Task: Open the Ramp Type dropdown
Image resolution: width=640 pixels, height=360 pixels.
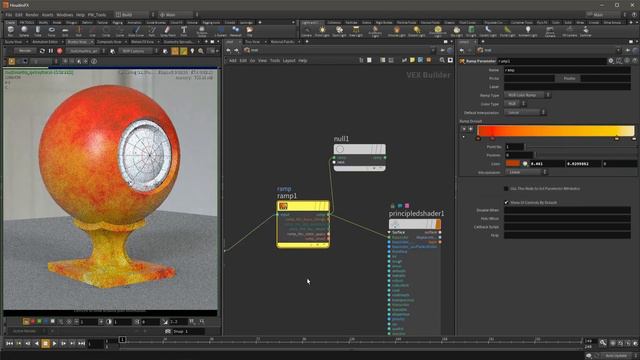Action: 527,95
